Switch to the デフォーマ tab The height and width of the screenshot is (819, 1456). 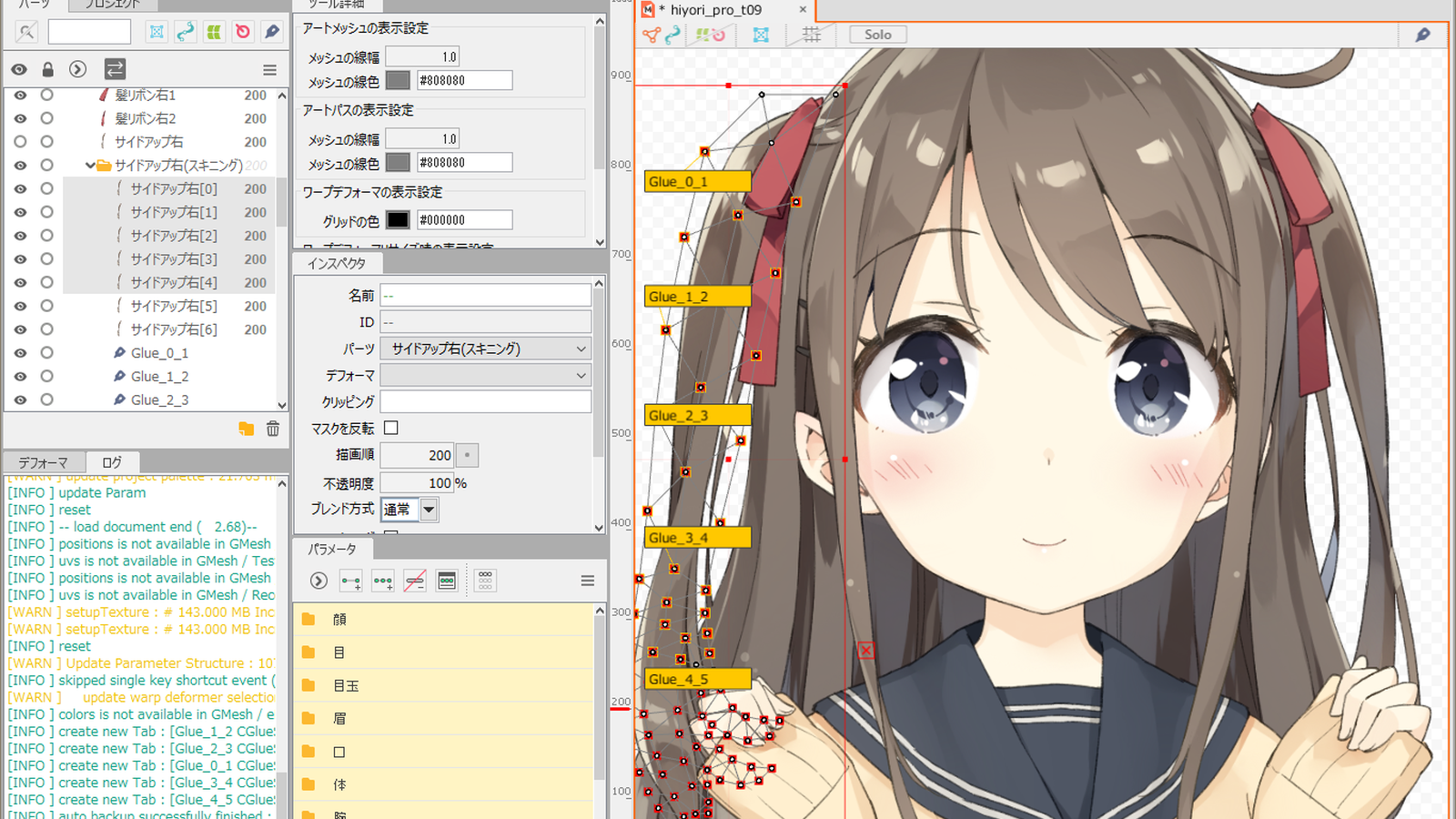tap(43, 462)
